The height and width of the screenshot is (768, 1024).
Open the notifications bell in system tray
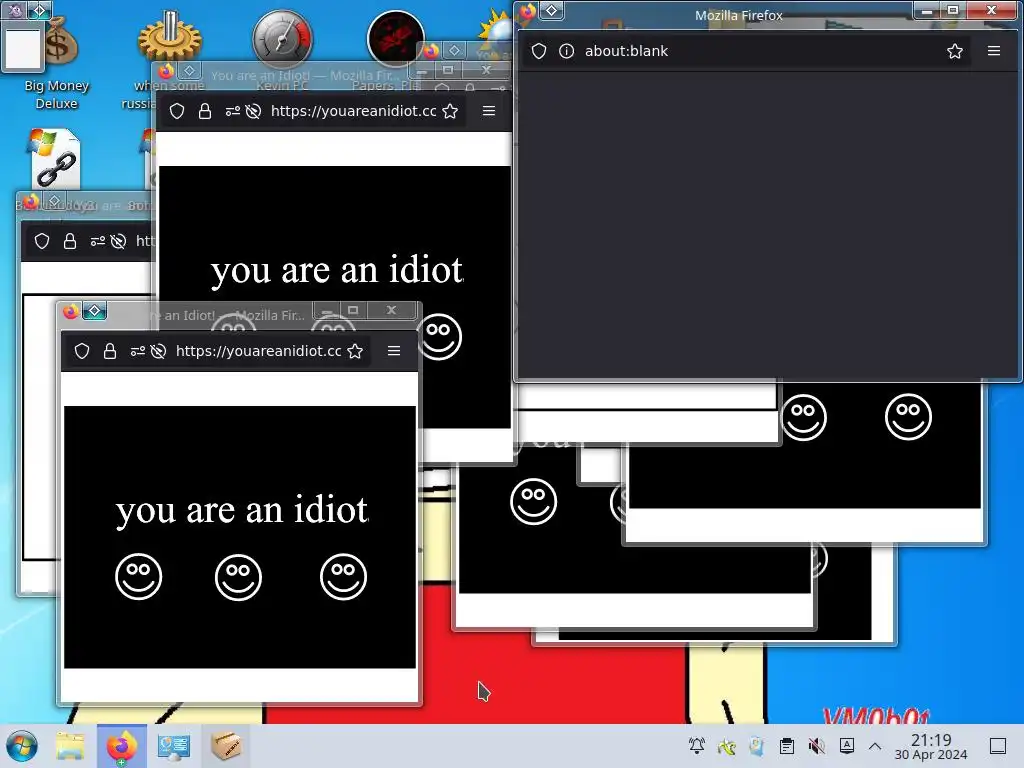pyautogui.click(x=697, y=746)
